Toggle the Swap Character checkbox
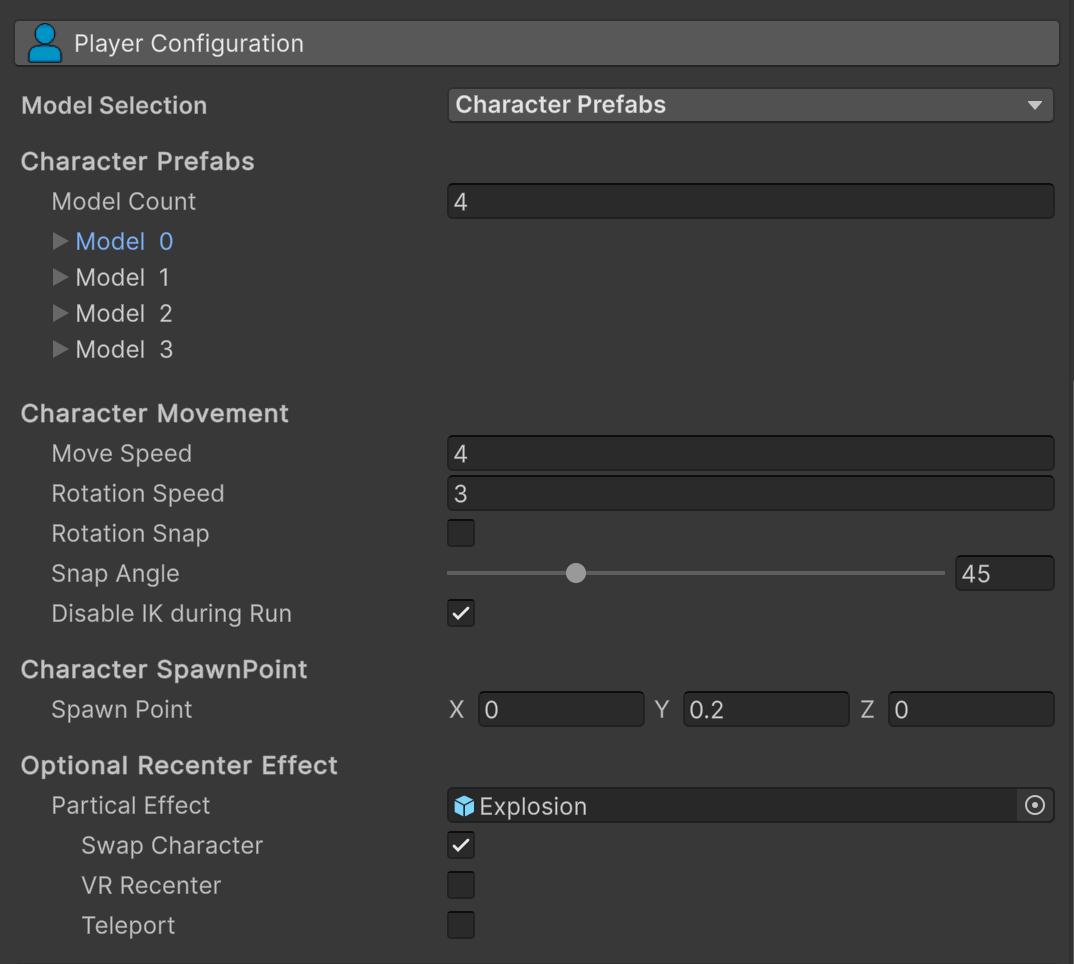The image size is (1074, 964). [x=461, y=845]
